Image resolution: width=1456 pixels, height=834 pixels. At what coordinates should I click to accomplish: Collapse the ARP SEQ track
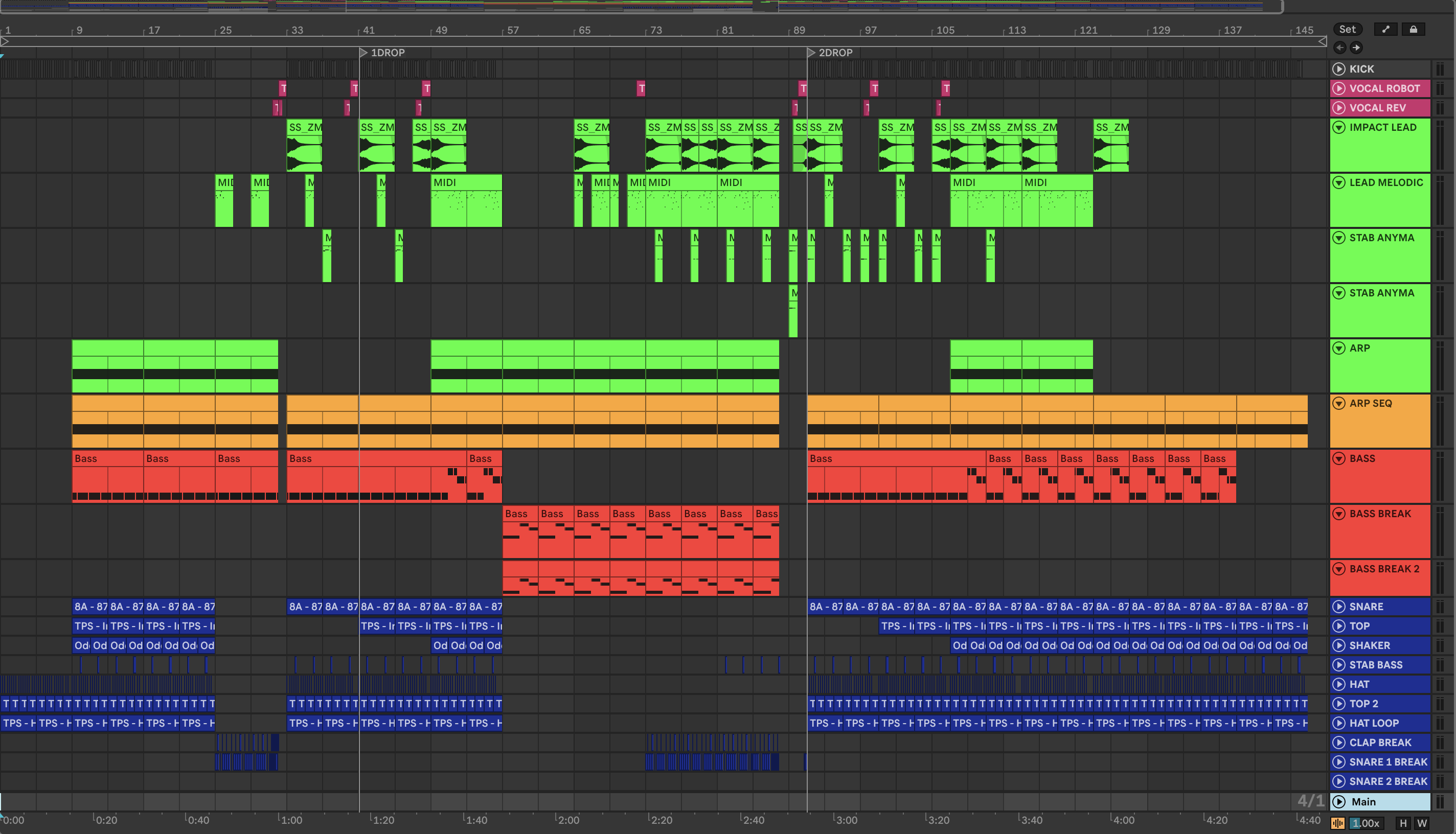click(1338, 403)
